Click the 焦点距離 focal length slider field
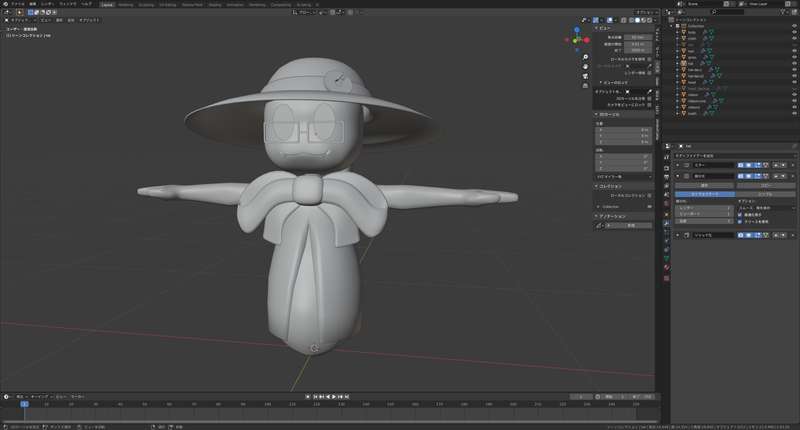The width and height of the screenshot is (800, 430). point(636,37)
